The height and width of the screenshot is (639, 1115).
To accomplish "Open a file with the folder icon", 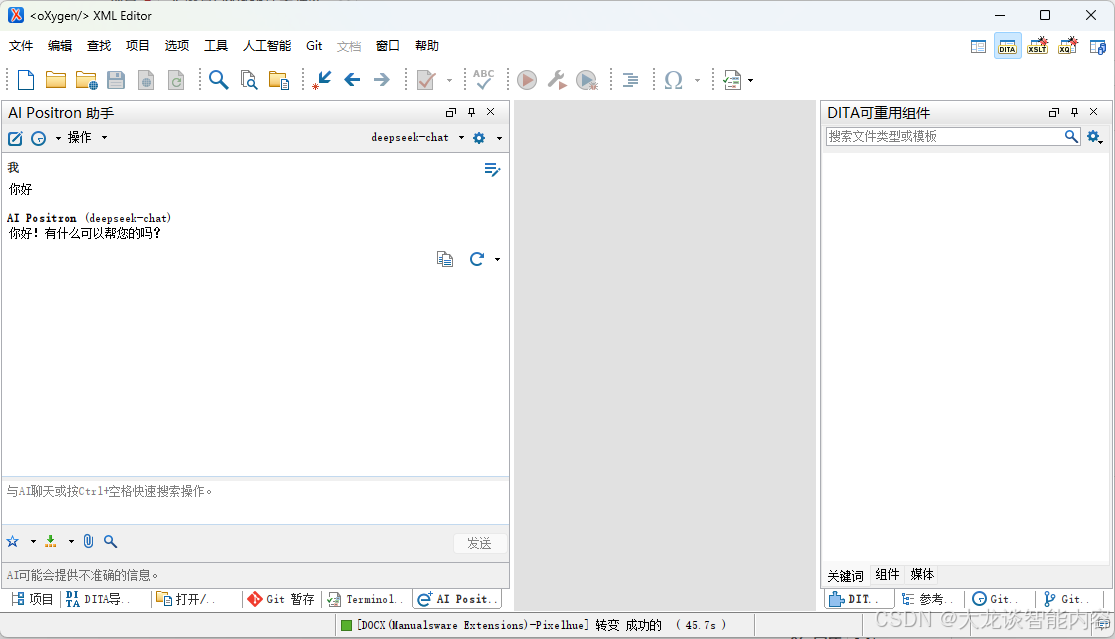I will (x=55, y=80).
